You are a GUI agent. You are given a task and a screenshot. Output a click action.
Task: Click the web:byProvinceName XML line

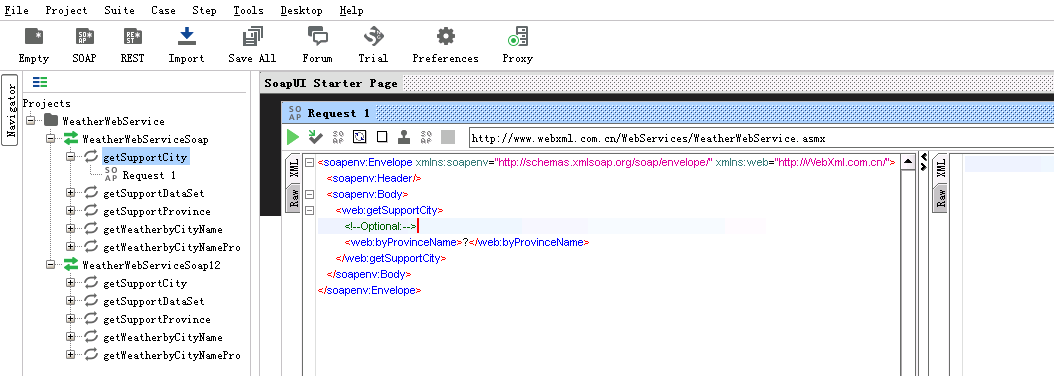467,242
